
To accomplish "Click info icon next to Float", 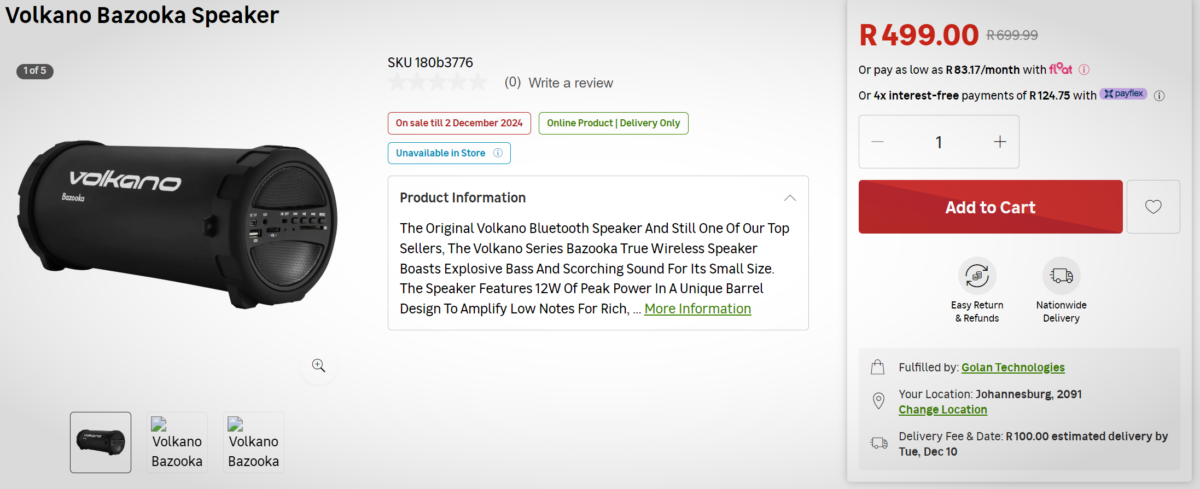I will pyautogui.click(x=1084, y=70).
